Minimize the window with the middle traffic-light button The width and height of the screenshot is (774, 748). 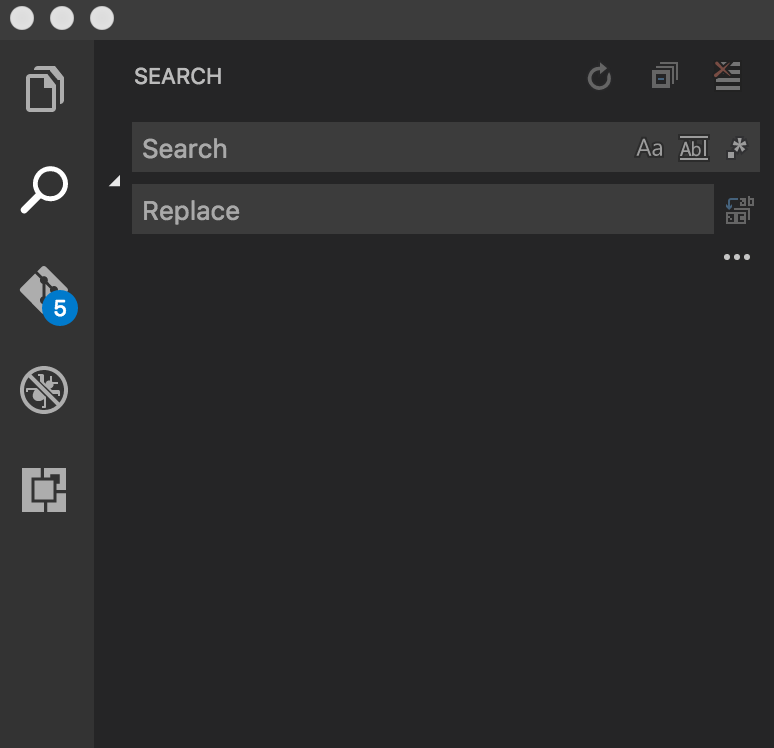click(62, 18)
